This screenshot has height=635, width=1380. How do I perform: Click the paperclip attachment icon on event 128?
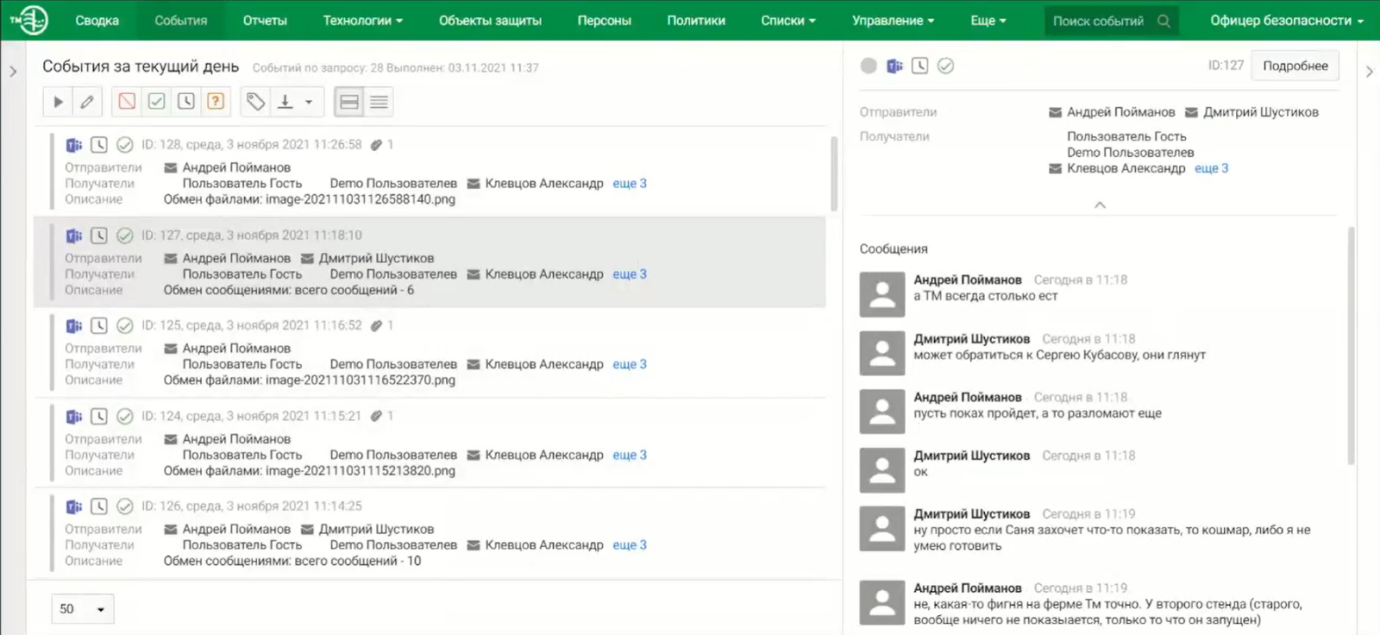(377, 145)
